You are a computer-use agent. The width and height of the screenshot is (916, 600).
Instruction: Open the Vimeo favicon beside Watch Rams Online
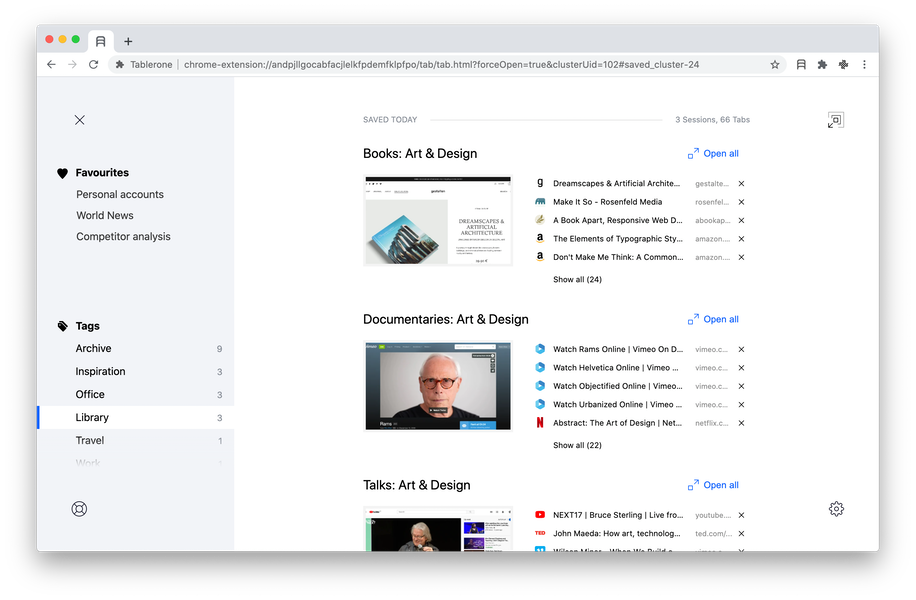tap(539, 349)
